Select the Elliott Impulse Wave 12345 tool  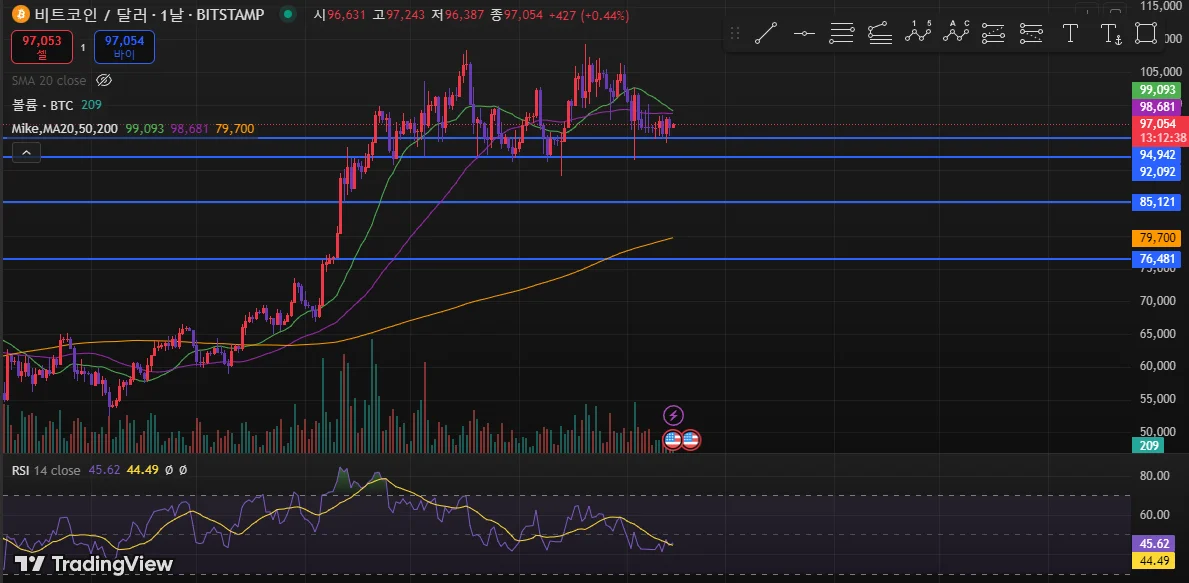pyautogui.click(x=918, y=33)
